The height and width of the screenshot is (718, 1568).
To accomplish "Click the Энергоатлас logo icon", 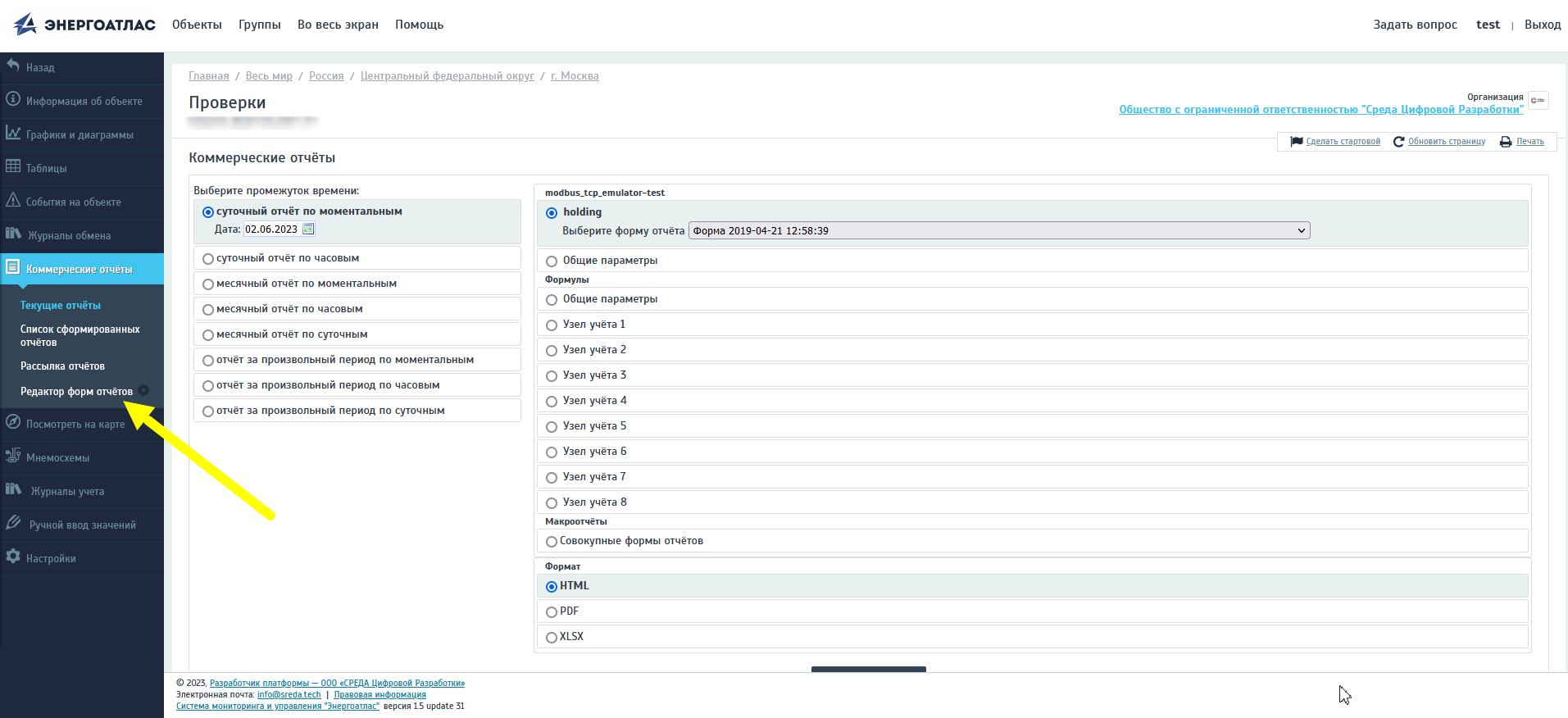I will pos(25,25).
